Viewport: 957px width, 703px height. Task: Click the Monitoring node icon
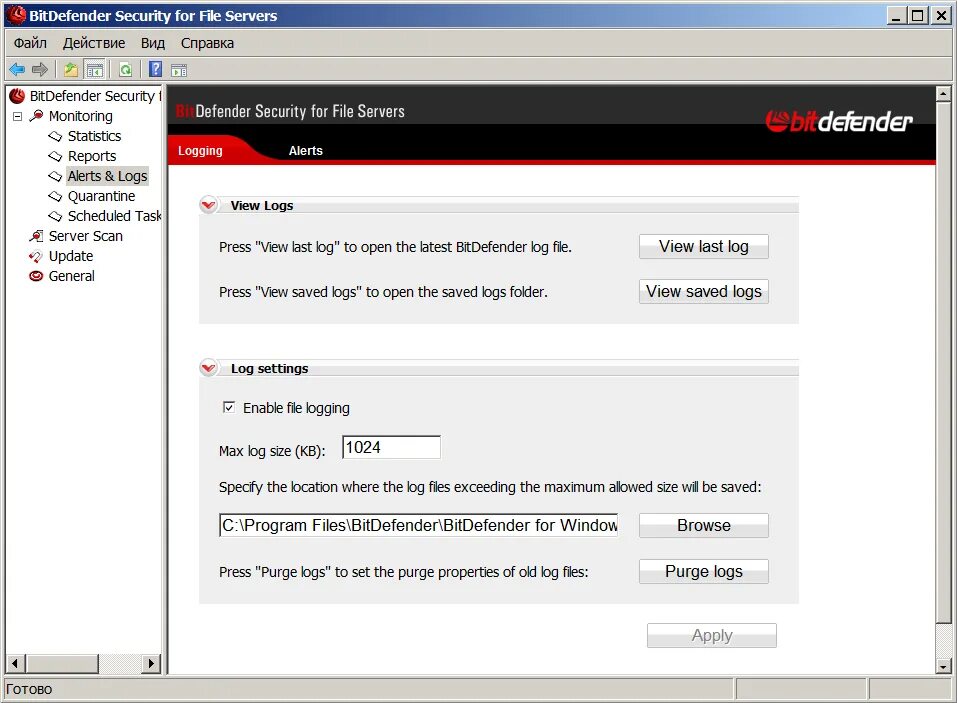click(x=37, y=116)
